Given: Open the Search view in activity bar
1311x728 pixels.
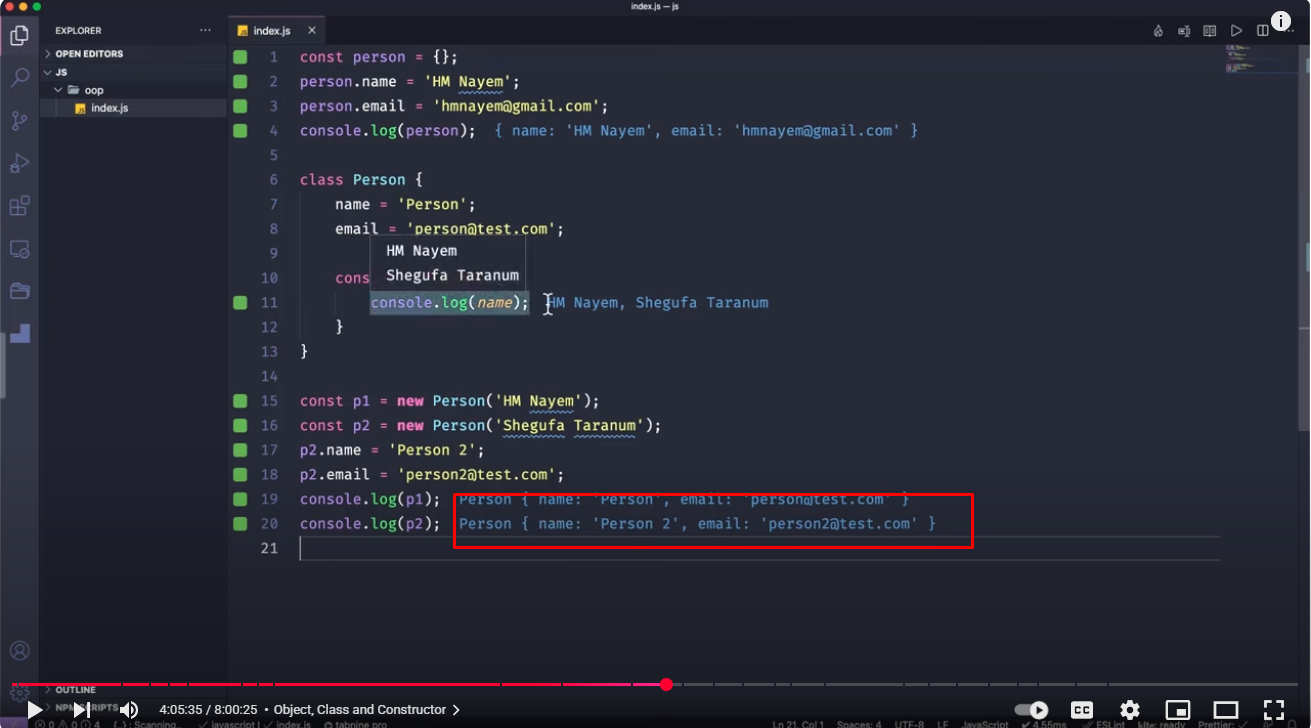Looking at the screenshot, I should click(19, 78).
